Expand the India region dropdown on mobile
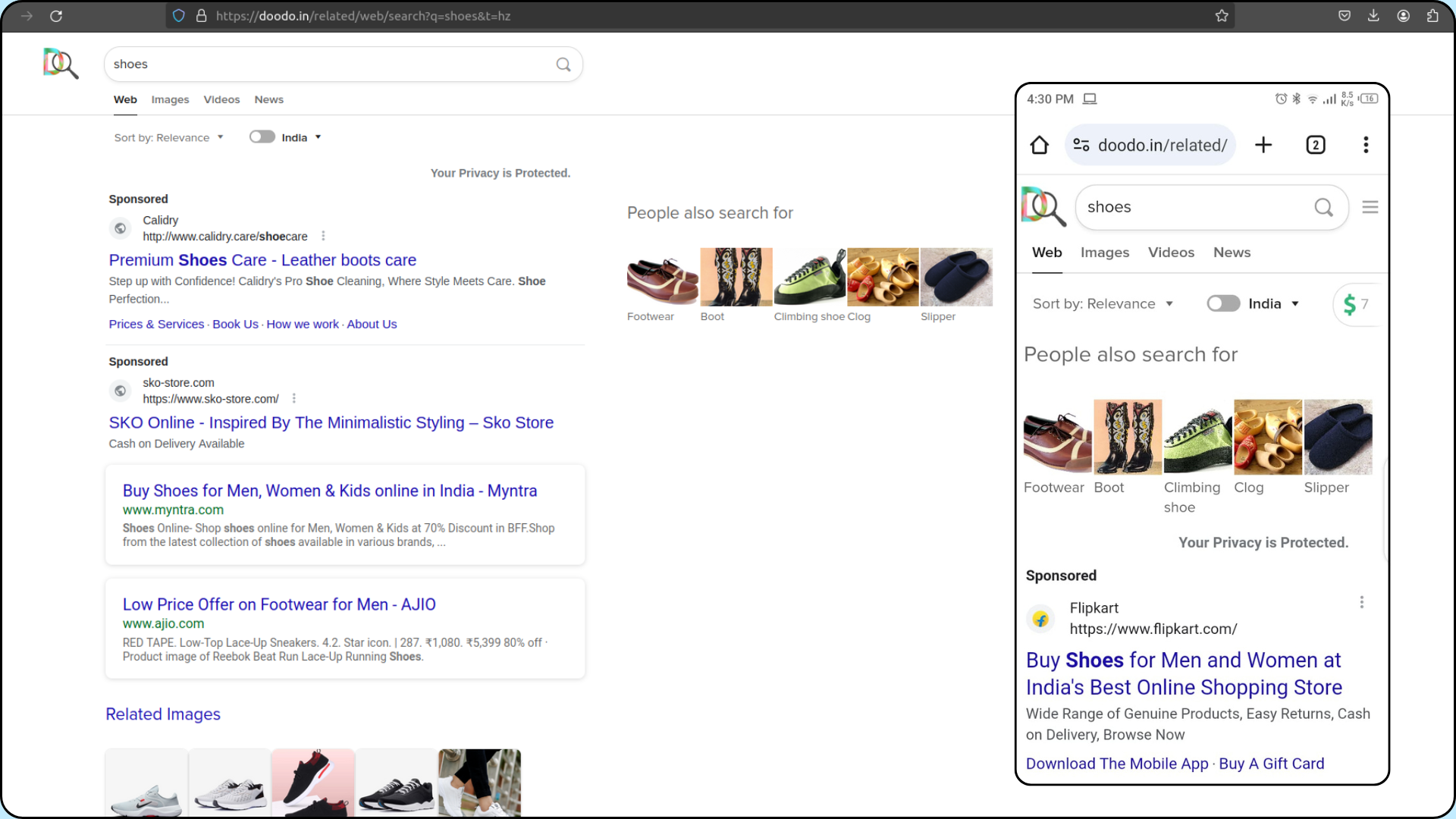This screenshot has height=819, width=1456. [x=1274, y=303]
